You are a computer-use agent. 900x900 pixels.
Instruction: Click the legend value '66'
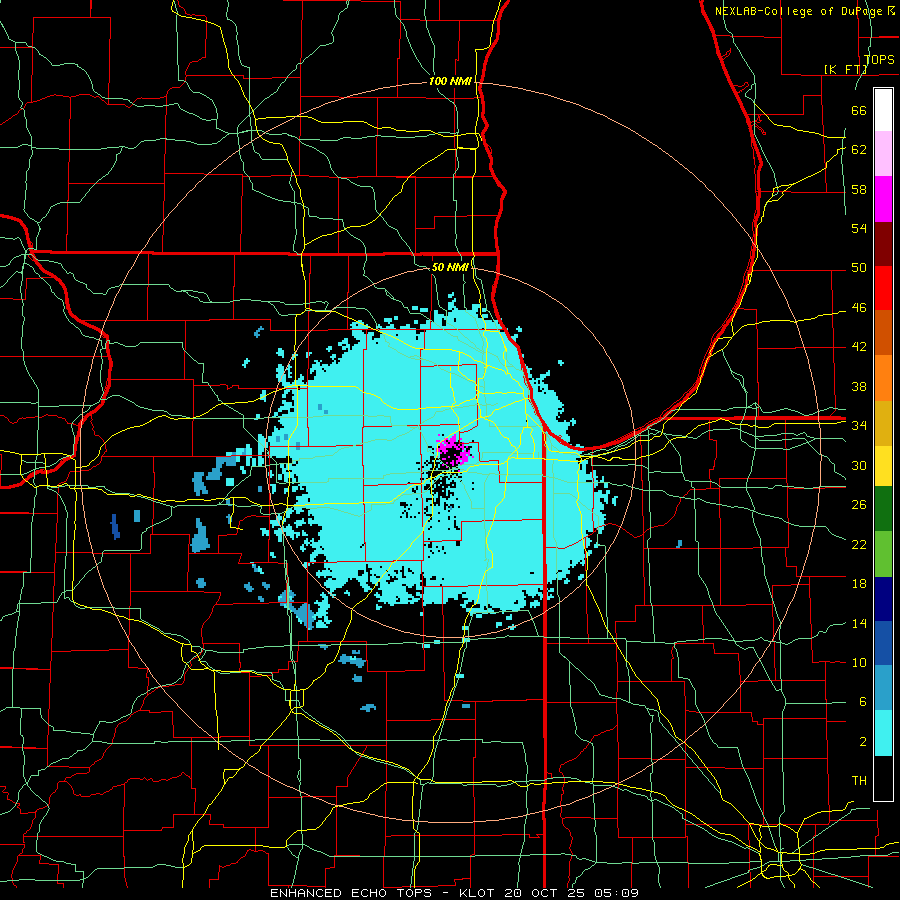(859, 110)
